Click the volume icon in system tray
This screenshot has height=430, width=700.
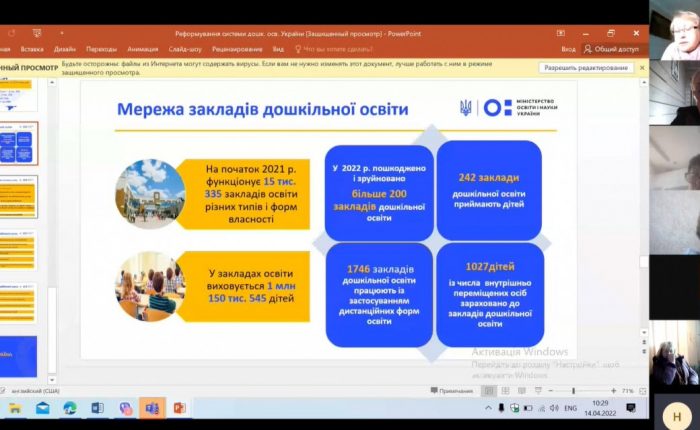pos(555,408)
